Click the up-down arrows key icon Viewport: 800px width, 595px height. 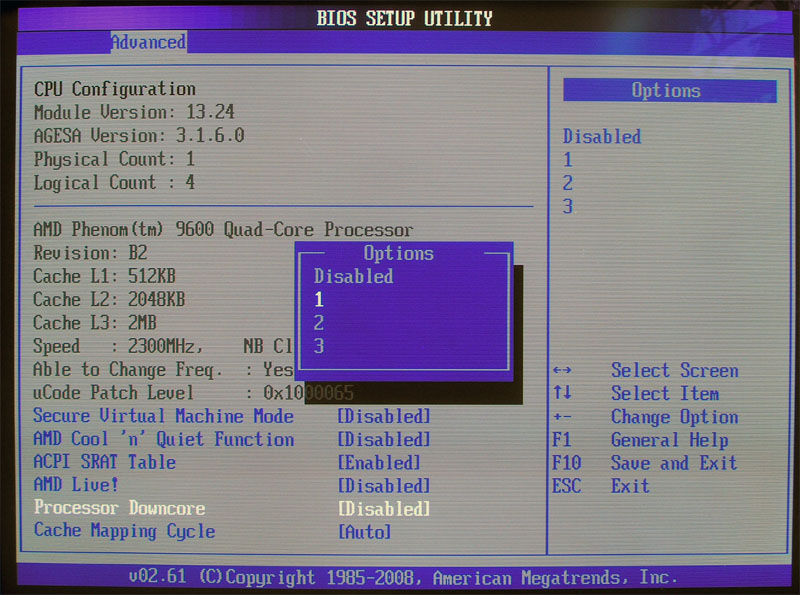click(x=562, y=392)
